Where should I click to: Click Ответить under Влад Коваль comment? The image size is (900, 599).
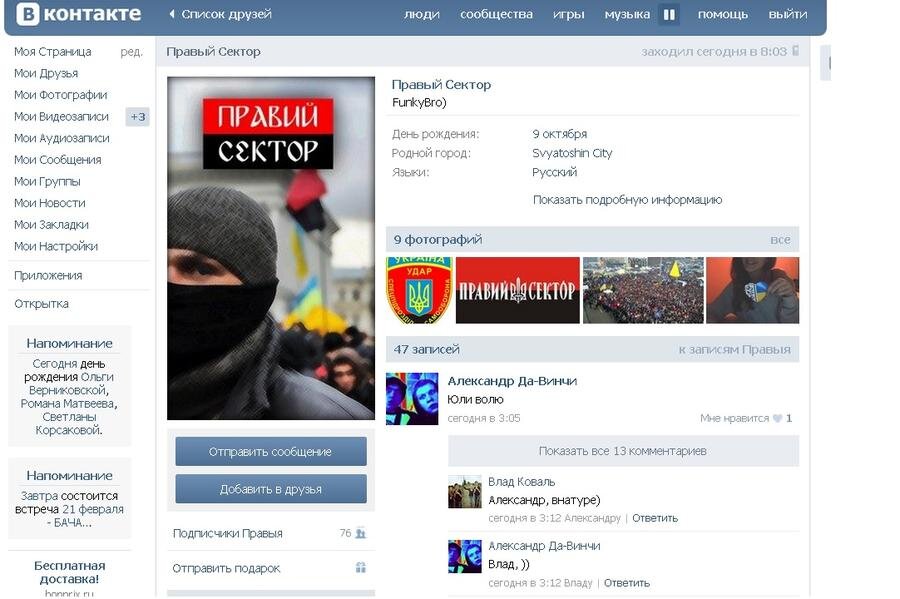point(655,518)
